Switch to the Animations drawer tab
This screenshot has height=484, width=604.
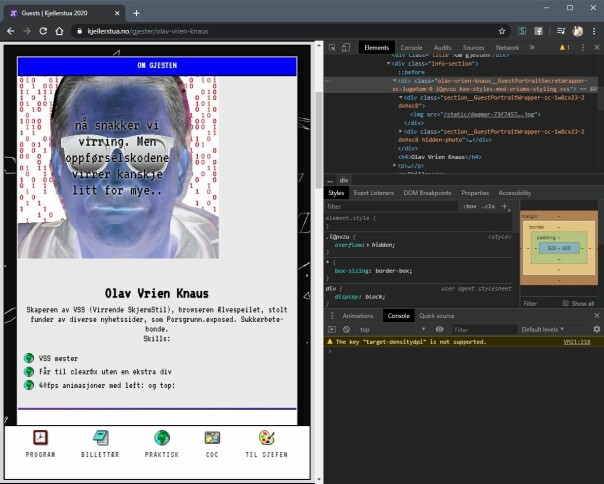click(x=358, y=316)
